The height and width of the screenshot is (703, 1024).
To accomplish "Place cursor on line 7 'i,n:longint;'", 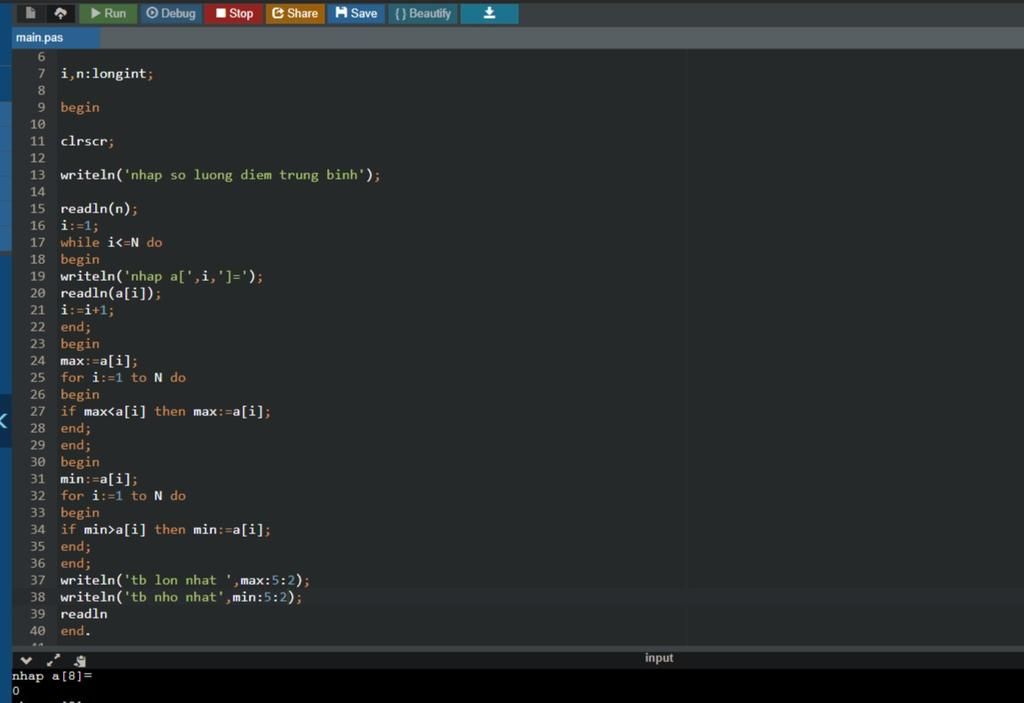I will click(x=106, y=74).
